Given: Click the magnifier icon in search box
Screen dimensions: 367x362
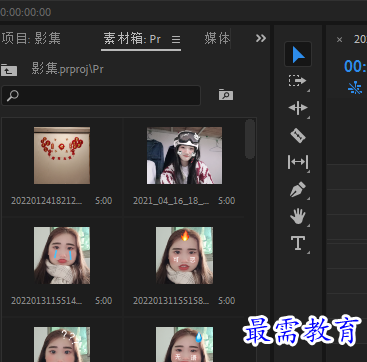Looking at the screenshot, I should pyautogui.click(x=13, y=96).
